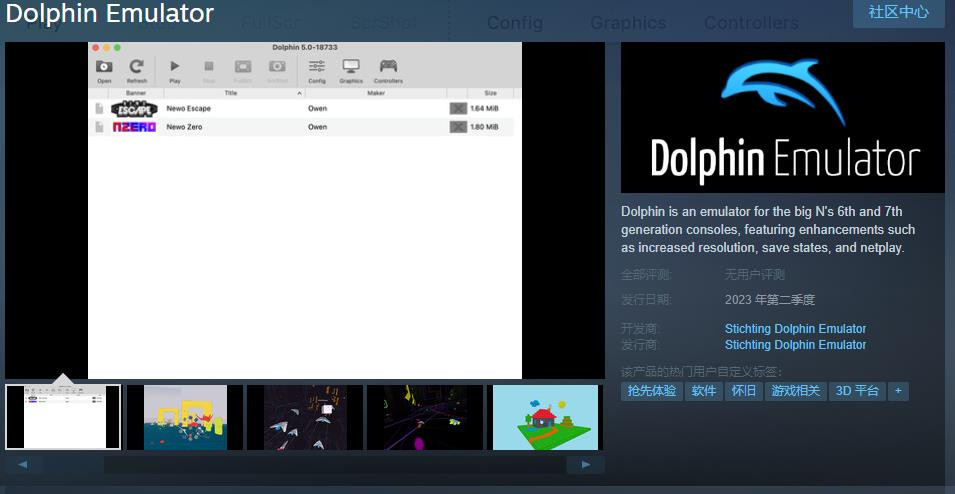The width and height of the screenshot is (955, 494).
Task: View the second screenshot thumbnail with yellow shapes
Action: pyautogui.click(x=185, y=417)
